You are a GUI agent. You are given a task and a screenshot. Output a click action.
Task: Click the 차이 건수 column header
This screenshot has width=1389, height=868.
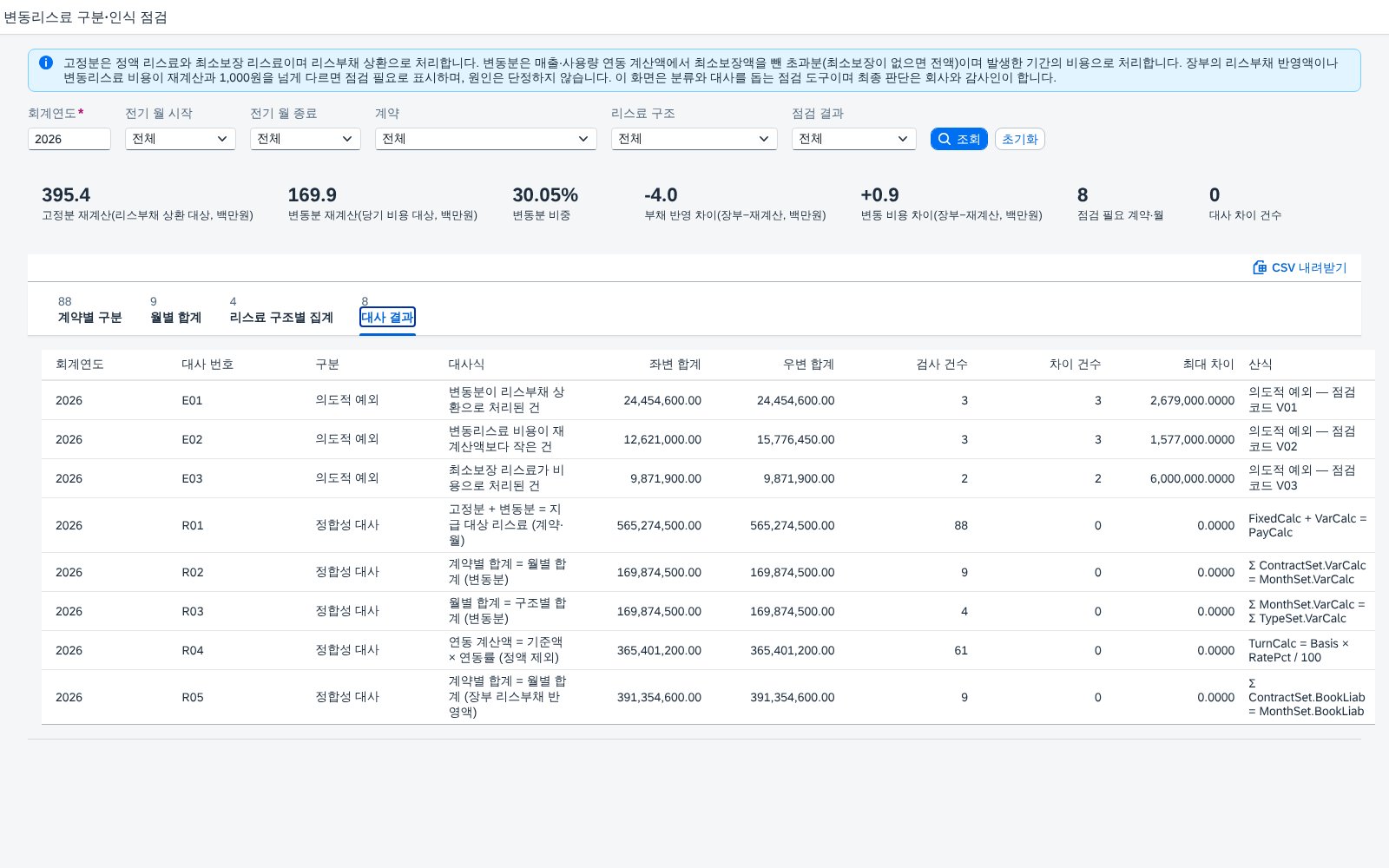[1075, 365]
